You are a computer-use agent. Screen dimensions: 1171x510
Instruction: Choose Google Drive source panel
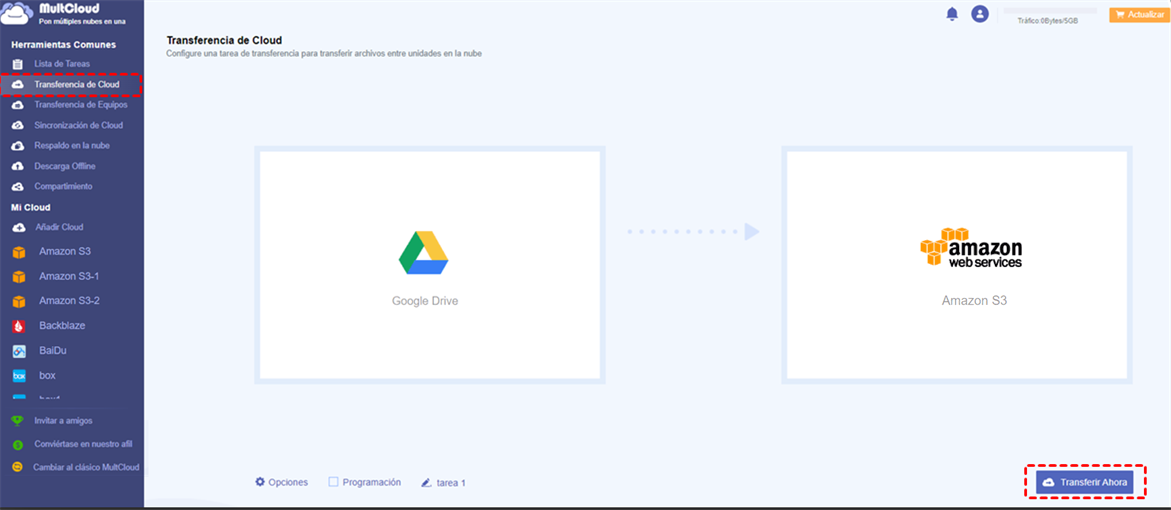pyautogui.click(x=429, y=265)
